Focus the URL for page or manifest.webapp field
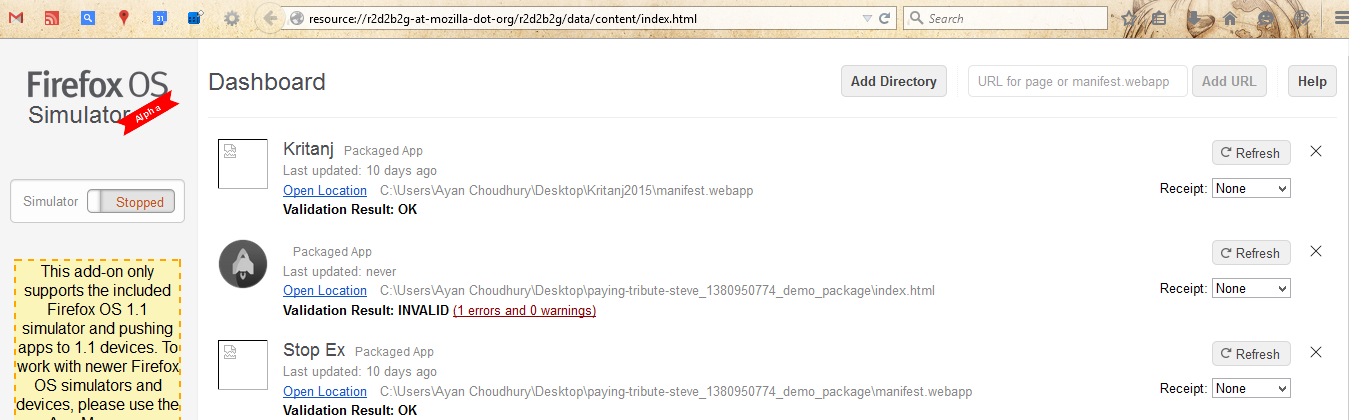The width and height of the screenshot is (1349, 420). [x=1078, y=81]
